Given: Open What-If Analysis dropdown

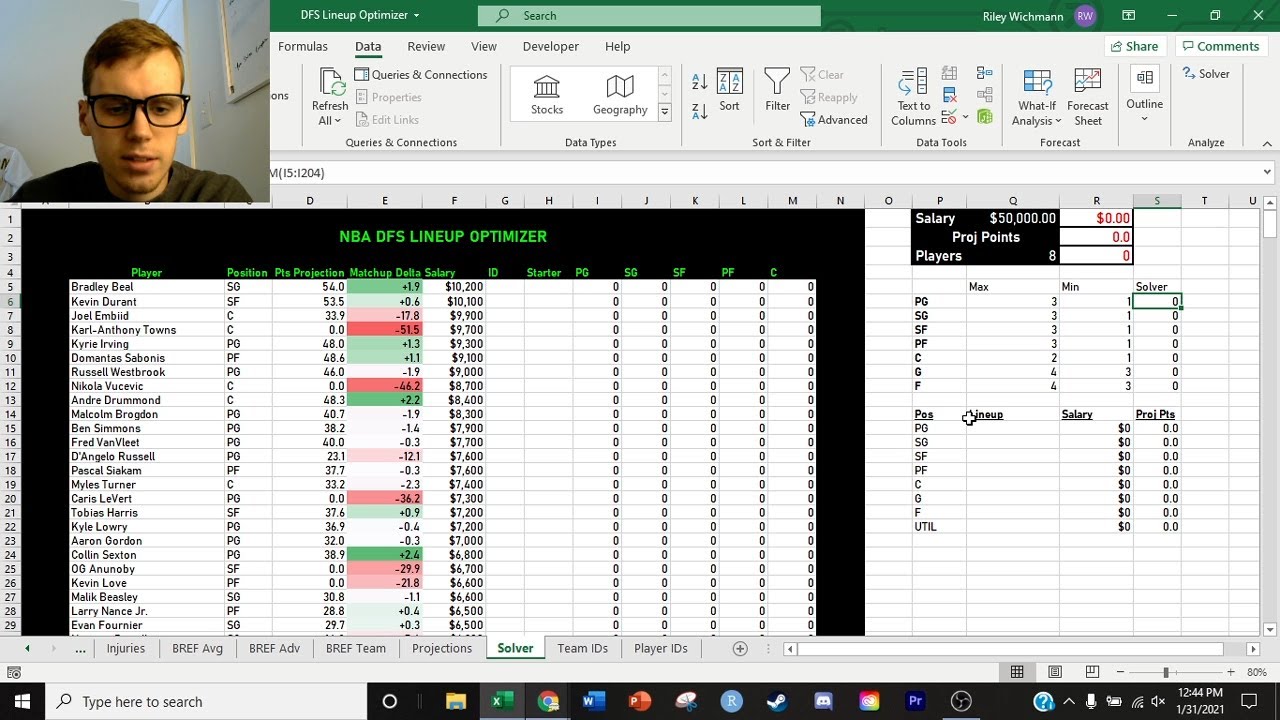Looking at the screenshot, I should coord(1036,97).
